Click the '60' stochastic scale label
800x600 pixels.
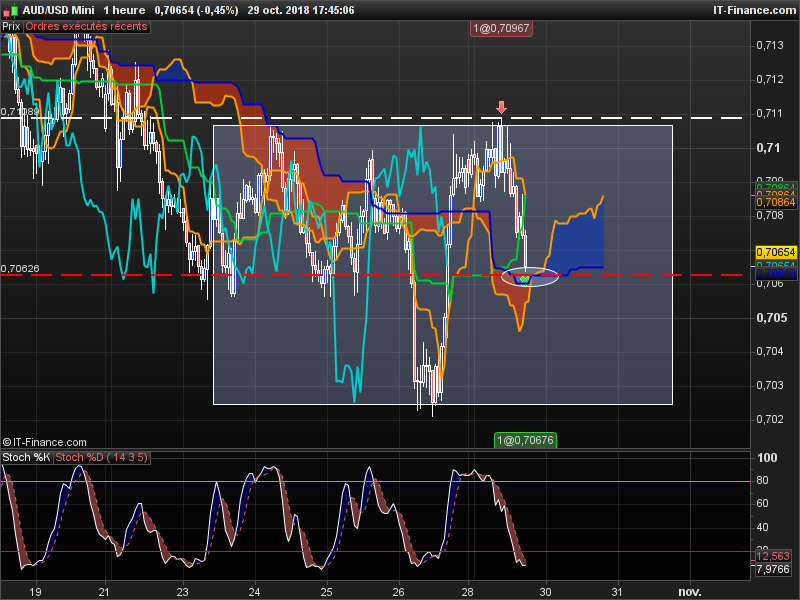762,504
